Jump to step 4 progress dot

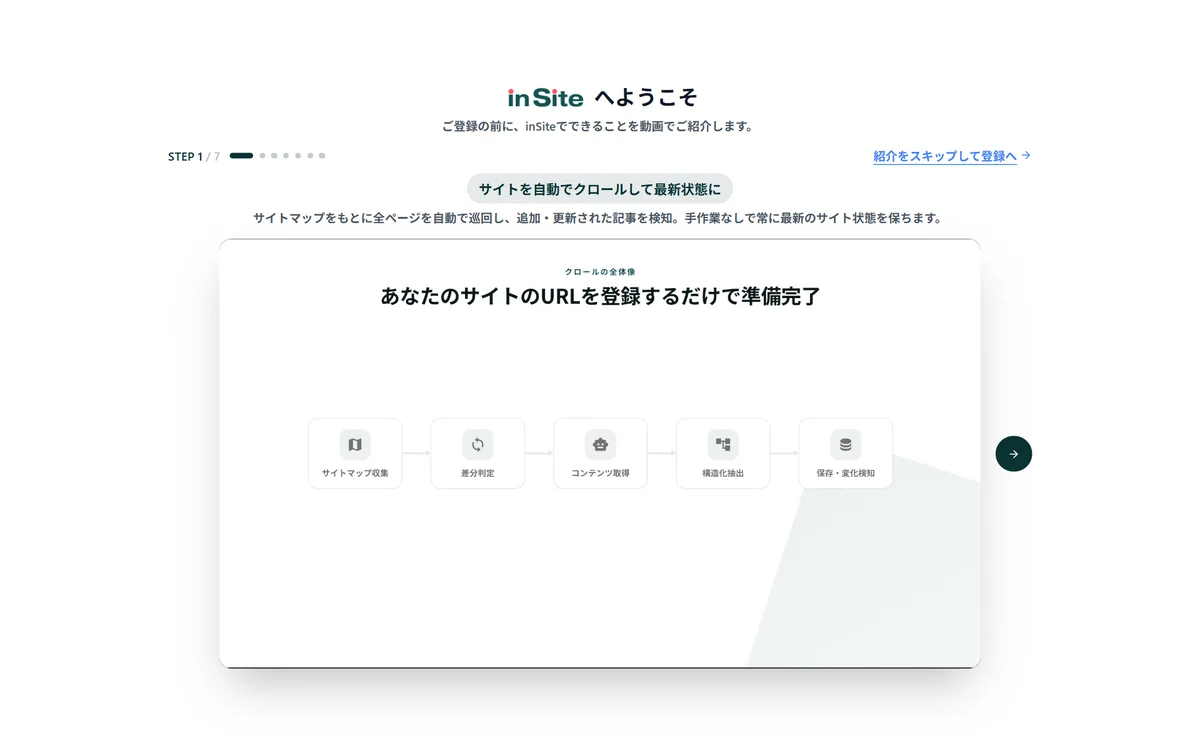286,156
